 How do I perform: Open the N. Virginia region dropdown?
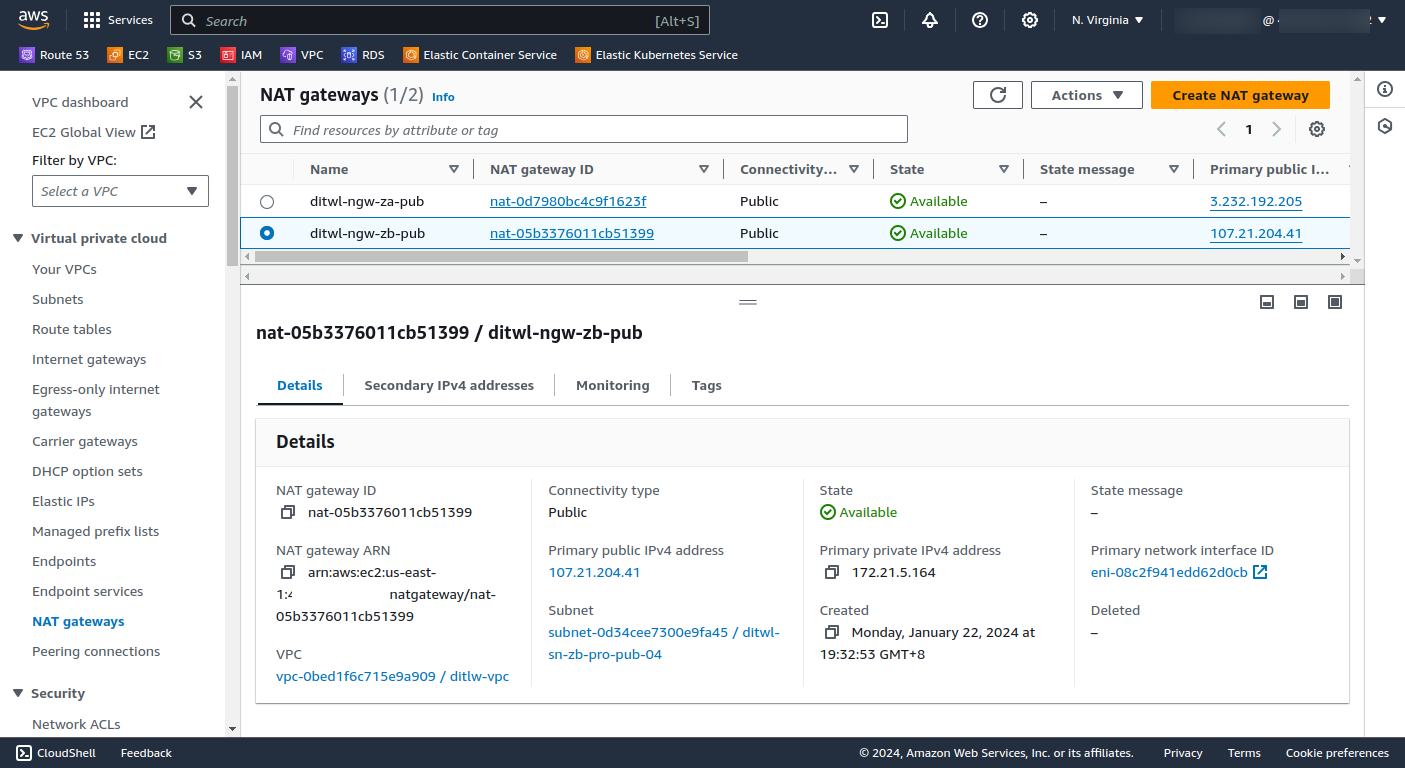[1107, 20]
